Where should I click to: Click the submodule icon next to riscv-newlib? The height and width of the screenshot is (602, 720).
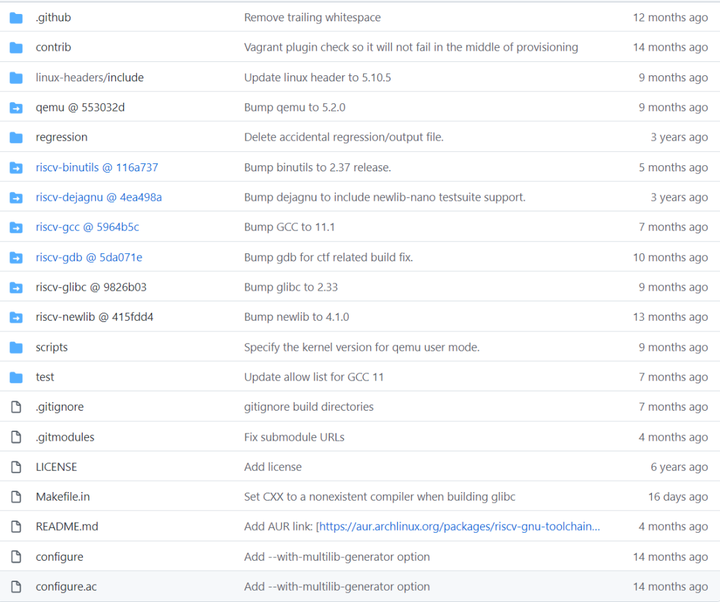click(16, 318)
